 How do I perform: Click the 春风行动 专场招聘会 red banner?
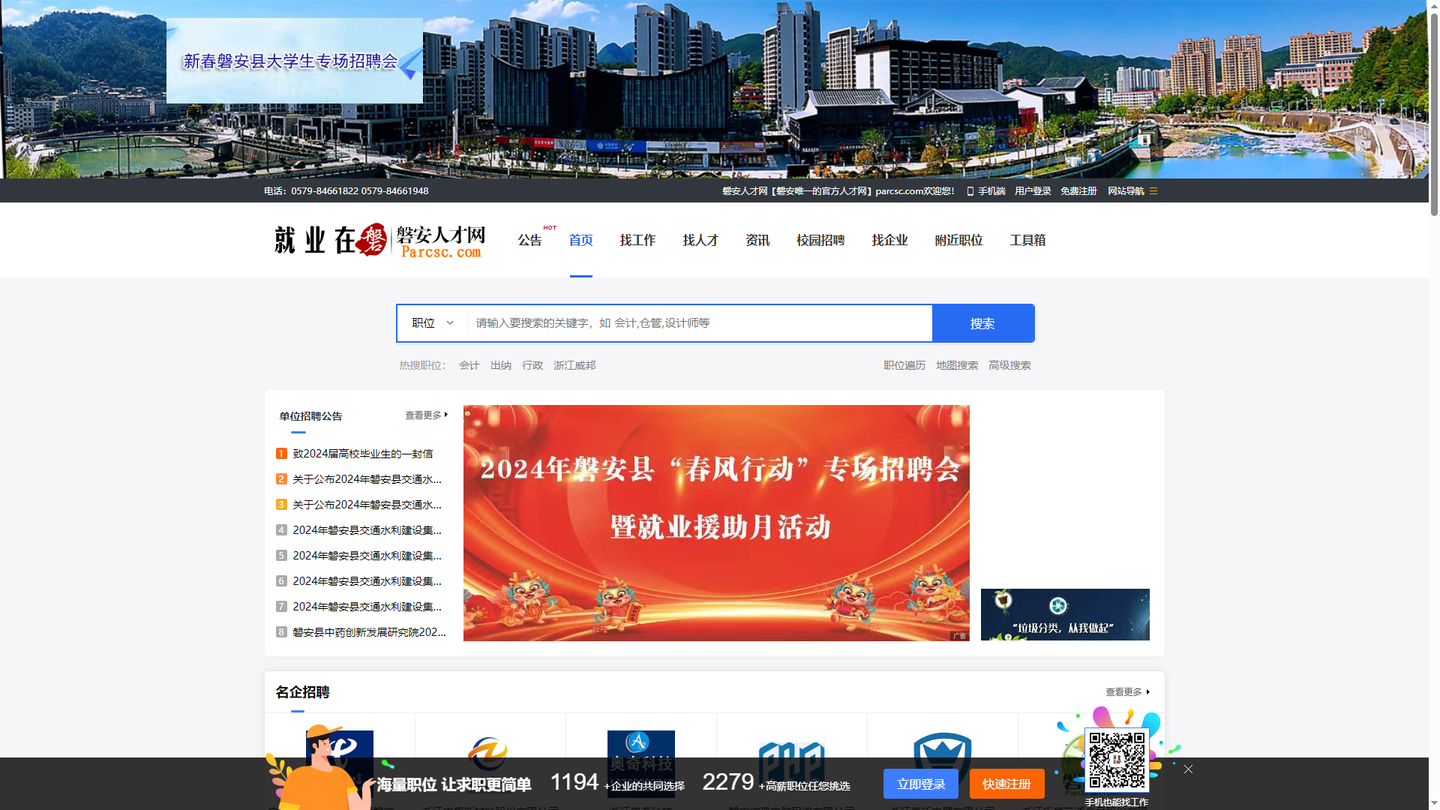(x=716, y=523)
